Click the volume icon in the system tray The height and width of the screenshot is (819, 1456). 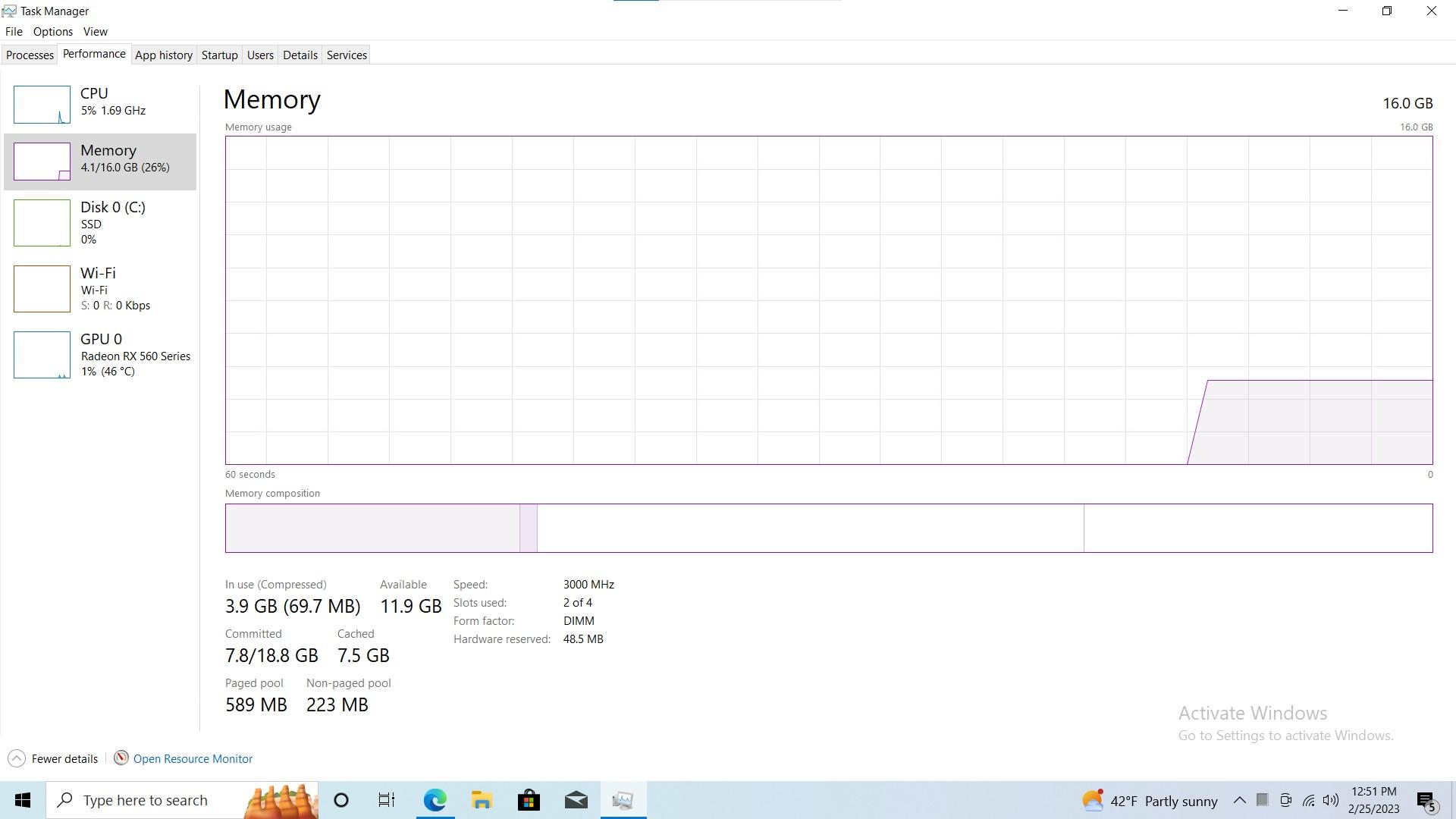point(1330,800)
